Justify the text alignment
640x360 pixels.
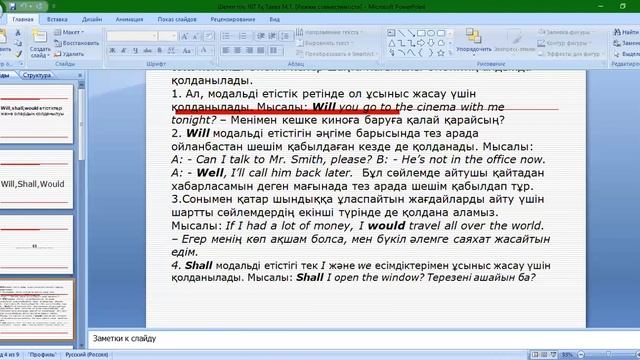(x=261, y=51)
